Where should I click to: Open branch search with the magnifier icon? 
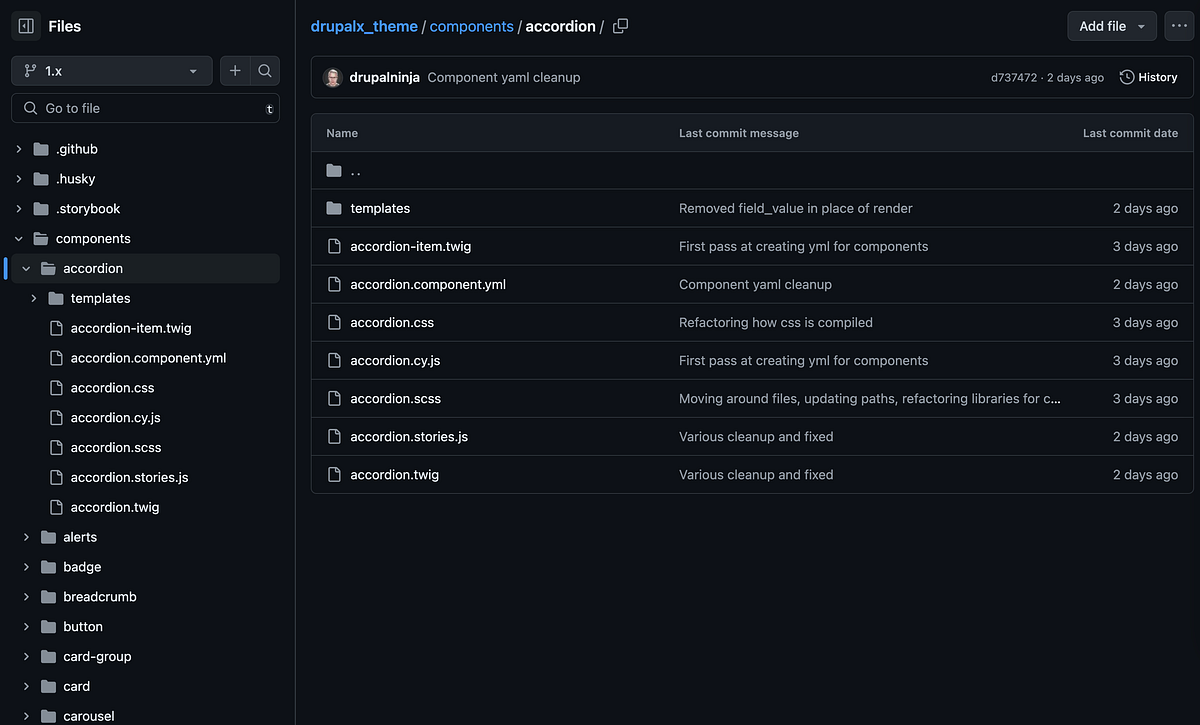coord(264,71)
